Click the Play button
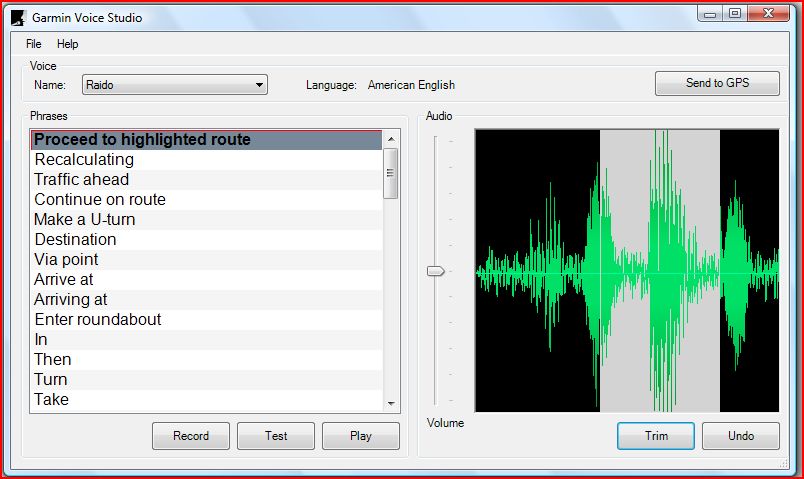 (360, 436)
